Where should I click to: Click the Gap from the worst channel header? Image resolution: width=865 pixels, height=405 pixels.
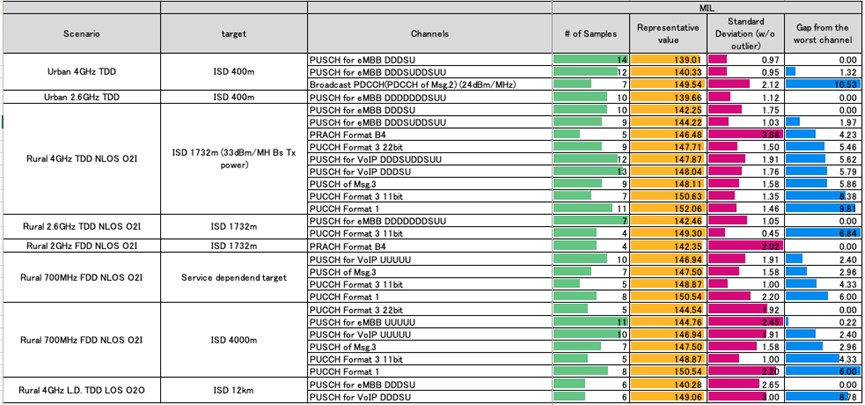(822, 33)
